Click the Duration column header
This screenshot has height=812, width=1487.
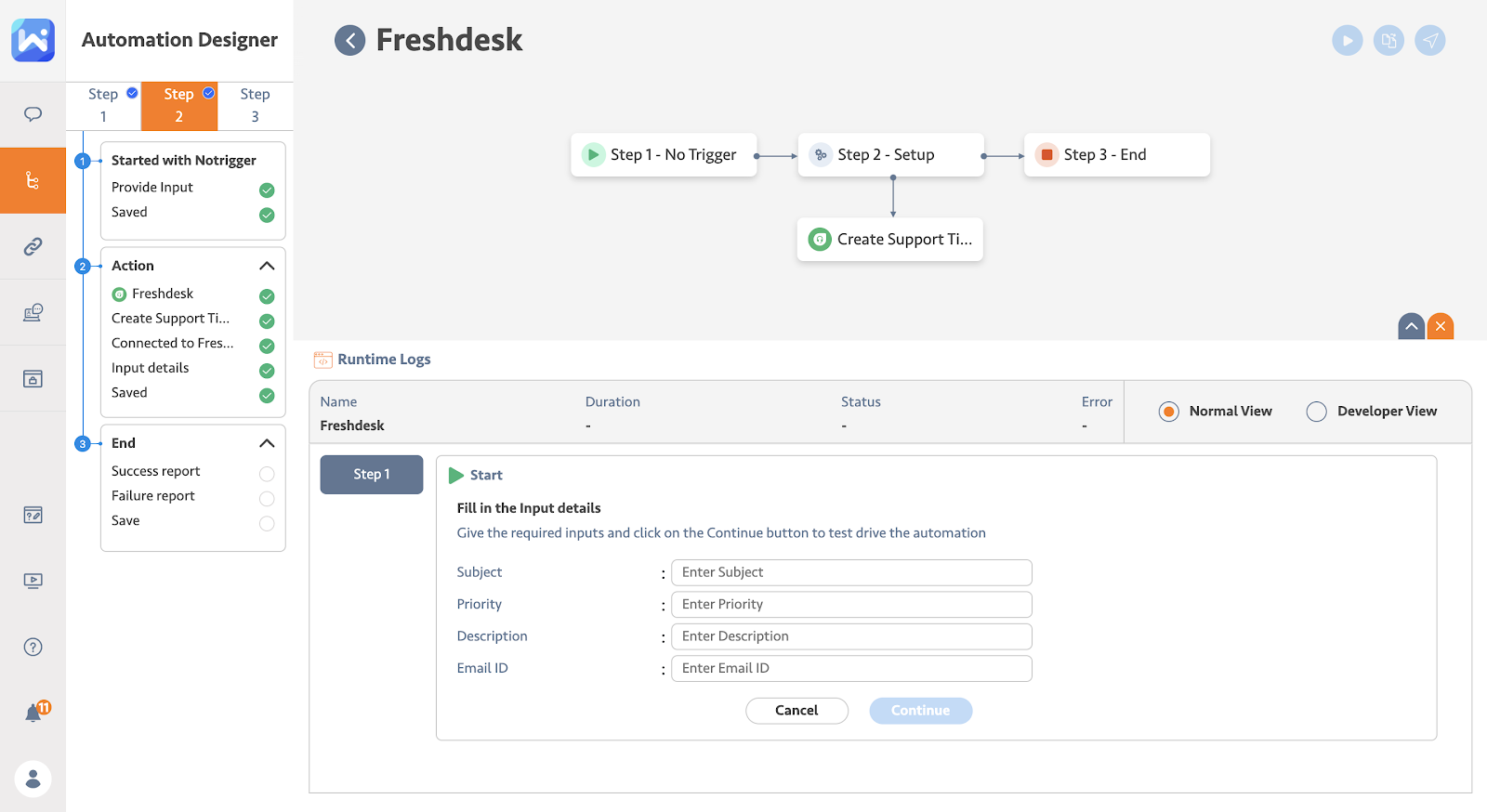pyautogui.click(x=612, y=402)
